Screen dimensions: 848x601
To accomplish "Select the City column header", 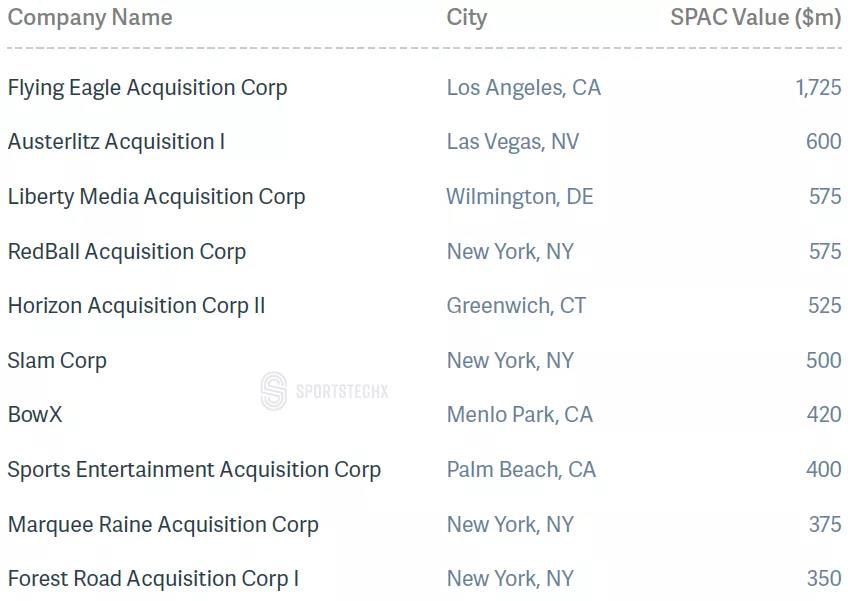I will pos(467,18).
